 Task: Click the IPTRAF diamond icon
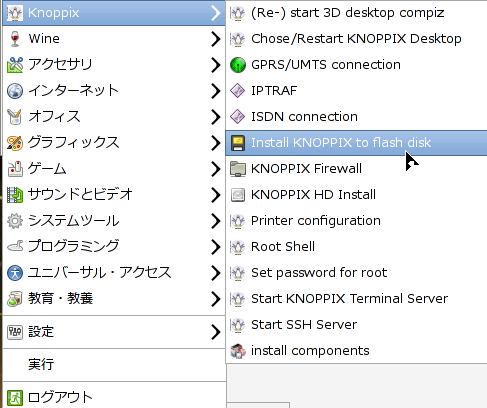[238, 91]
